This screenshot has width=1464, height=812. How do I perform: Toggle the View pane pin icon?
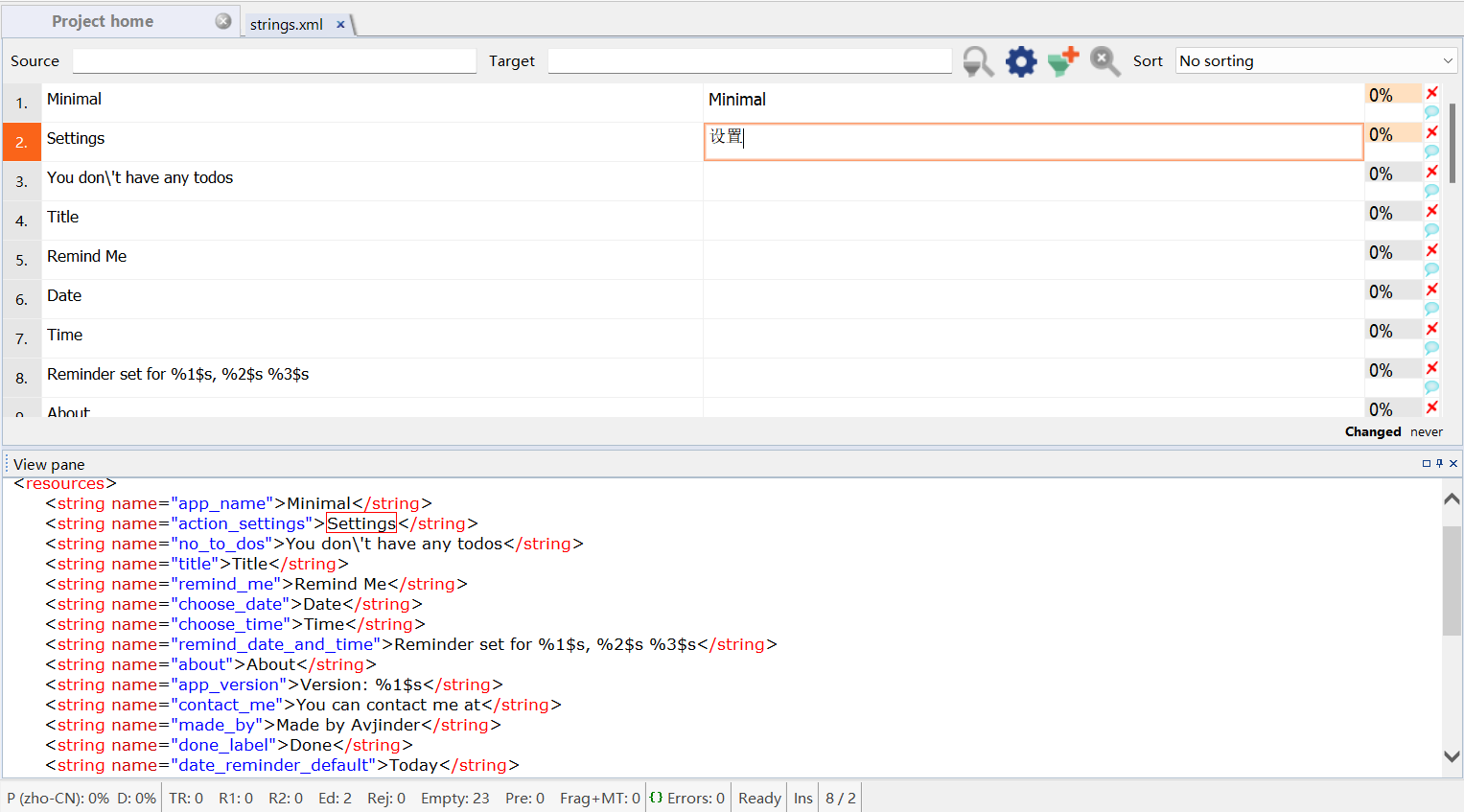click(x=1439, y=463)
